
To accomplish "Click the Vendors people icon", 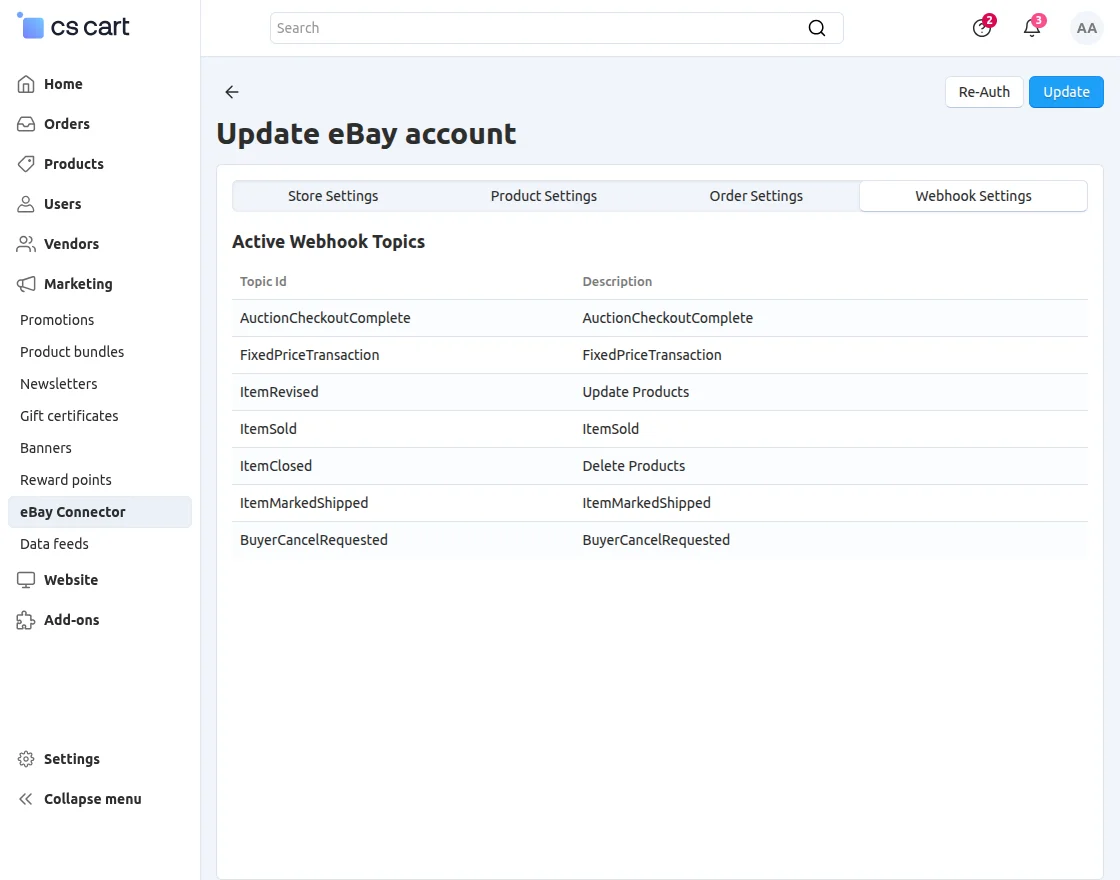I will tap(26, 244).
